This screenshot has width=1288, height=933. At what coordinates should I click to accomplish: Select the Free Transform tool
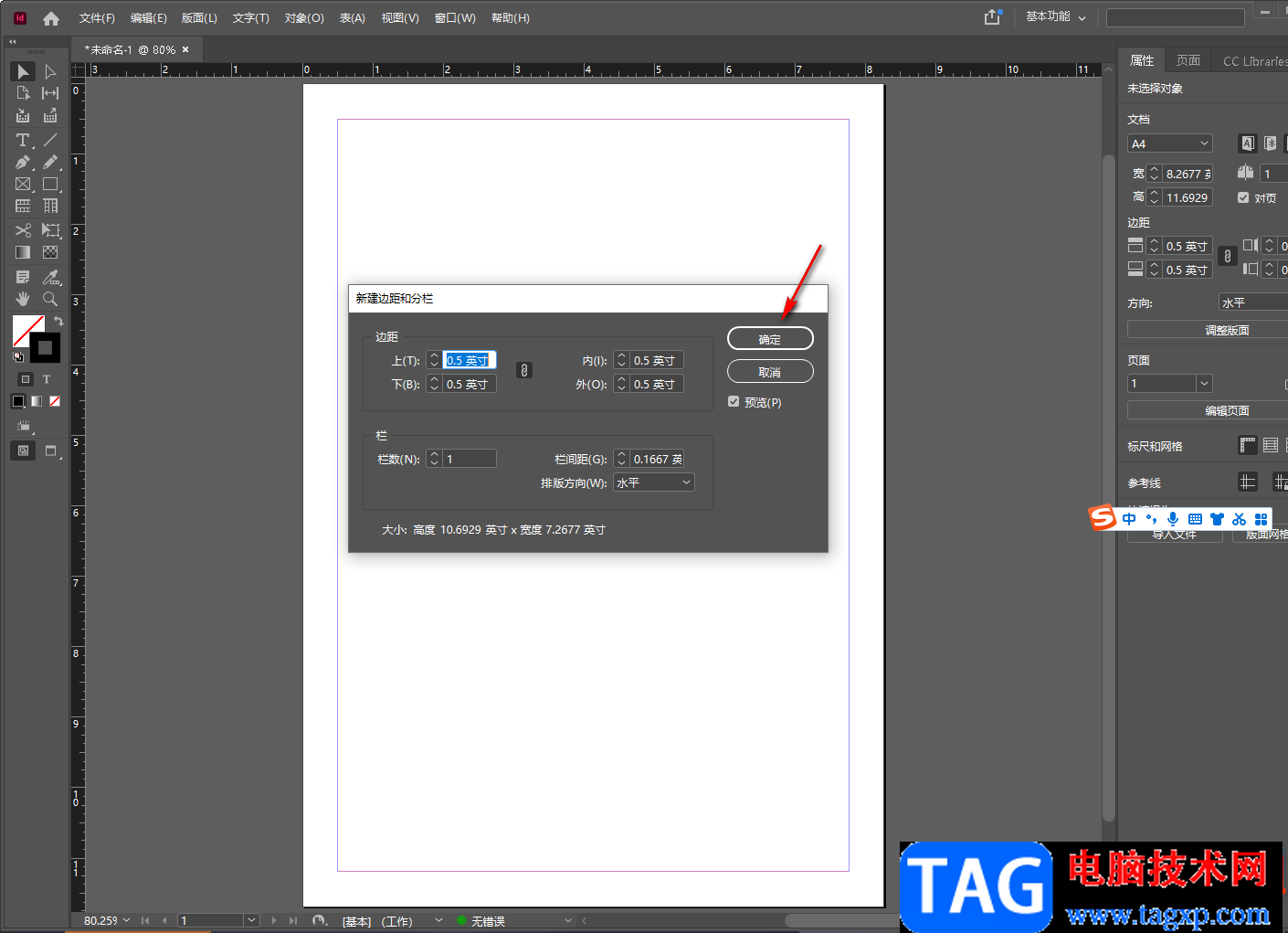[50, 230]
